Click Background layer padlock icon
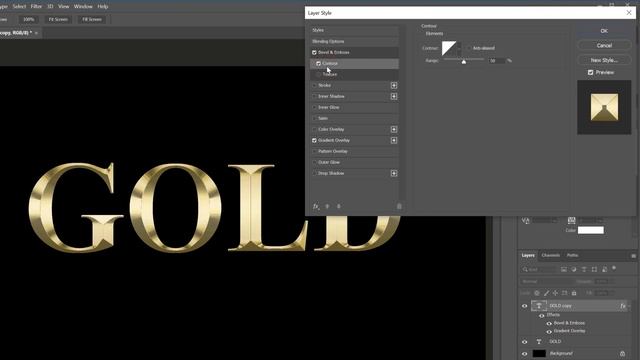 click(622, 353)
